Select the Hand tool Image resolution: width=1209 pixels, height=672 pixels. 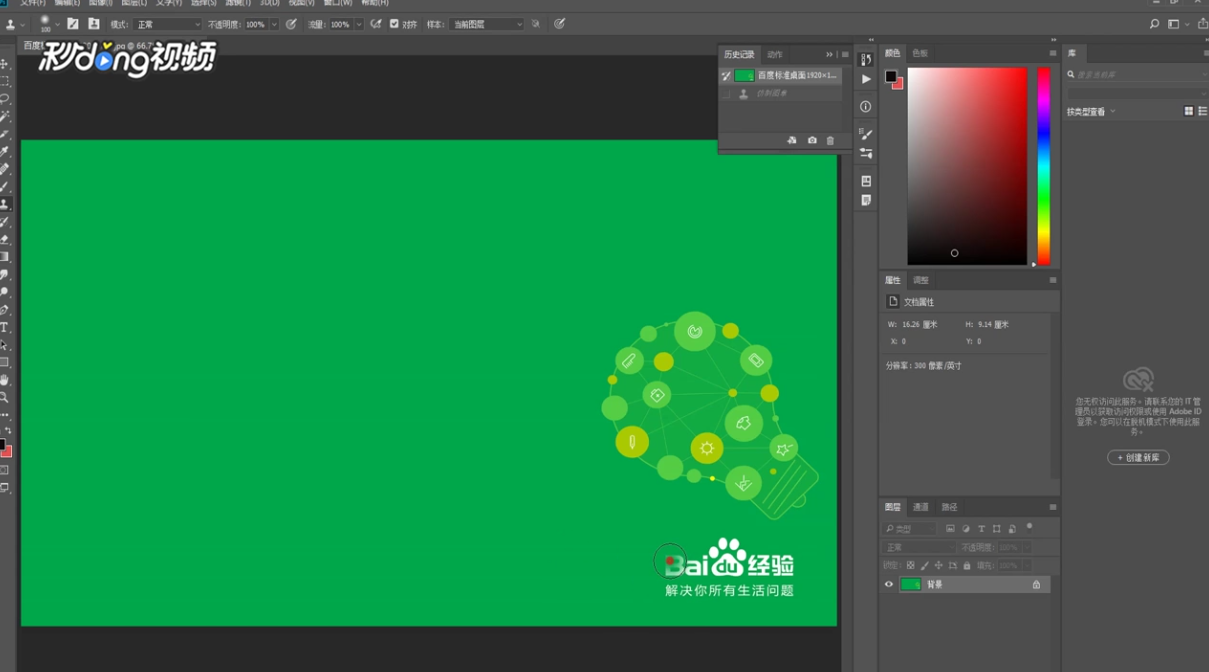click(5, 380)
